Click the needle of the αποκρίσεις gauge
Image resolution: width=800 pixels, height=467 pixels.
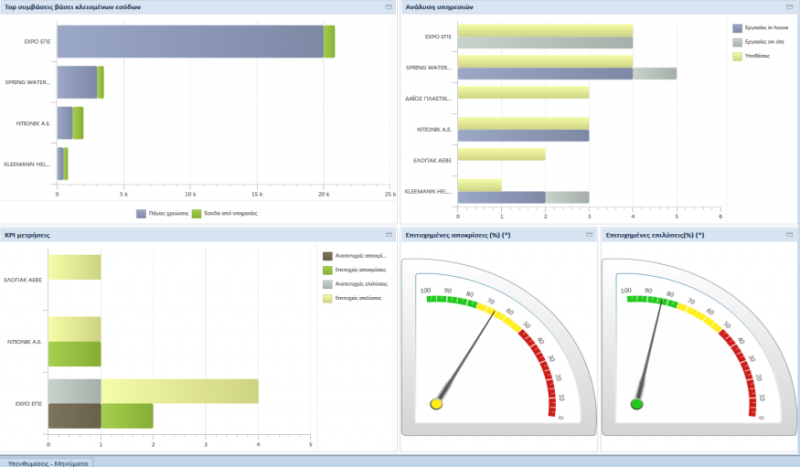(466, 357)
